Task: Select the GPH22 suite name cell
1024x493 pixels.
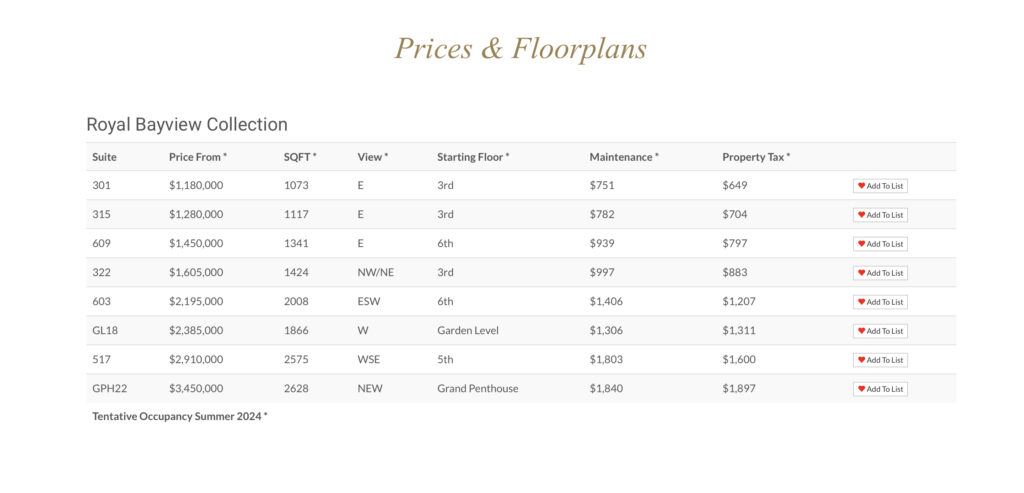Action: (x=110, y=389)
